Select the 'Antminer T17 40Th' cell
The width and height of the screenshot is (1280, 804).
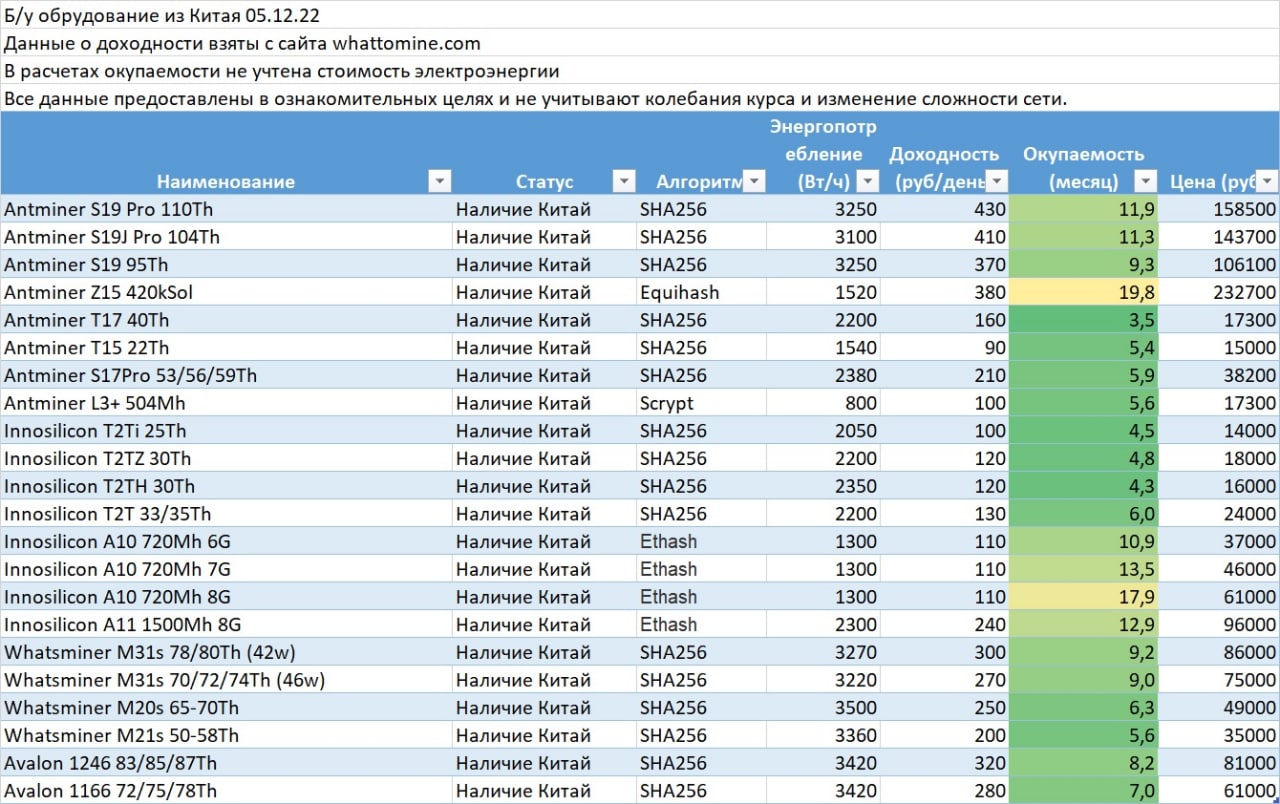pos(226,320)
